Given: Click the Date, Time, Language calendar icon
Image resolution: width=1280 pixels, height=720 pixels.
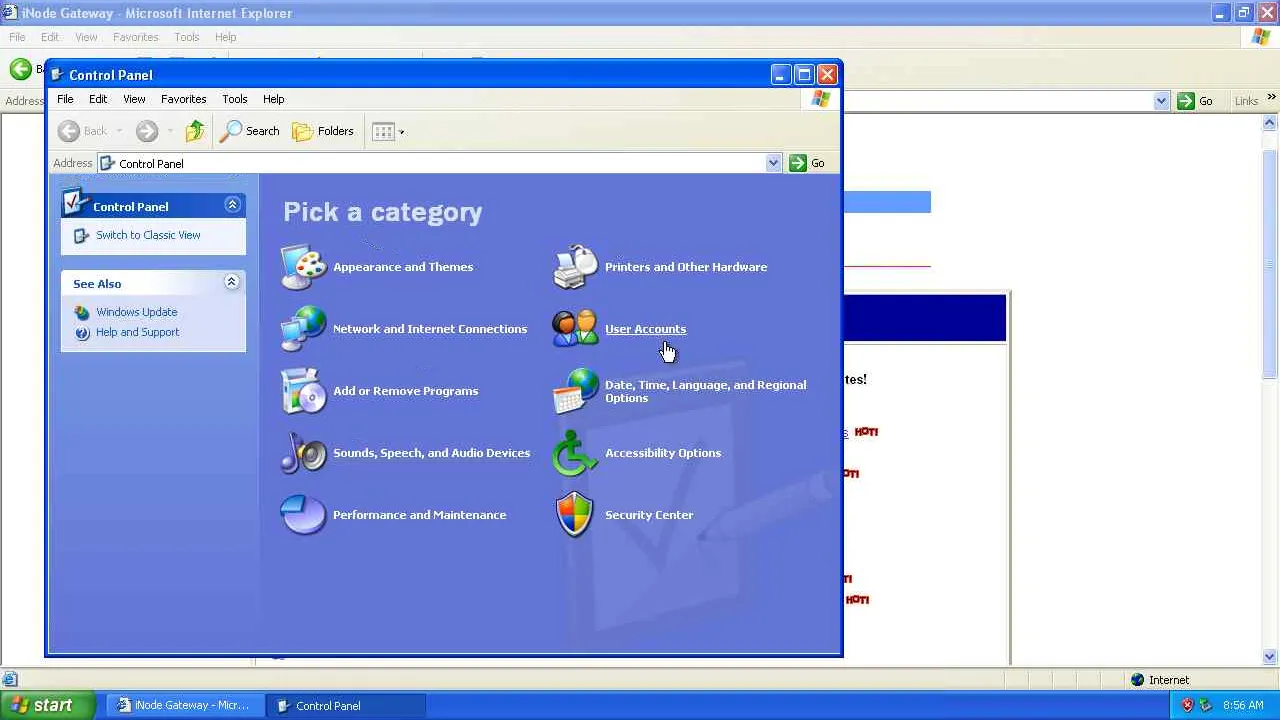Looking at the screenshot, I should [576, 391].
